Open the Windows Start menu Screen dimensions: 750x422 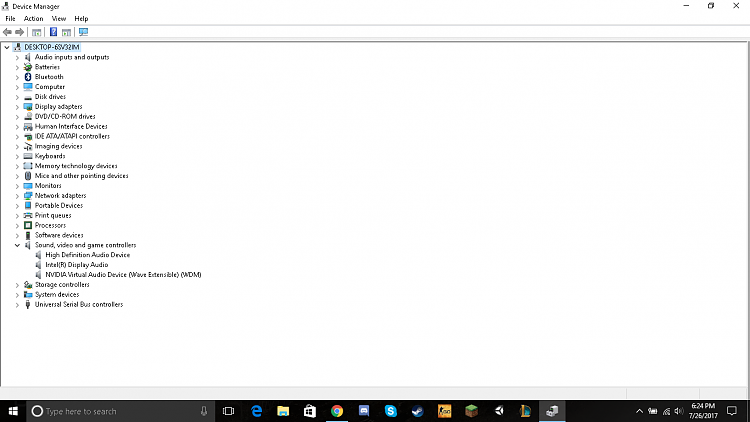[13, 411]
